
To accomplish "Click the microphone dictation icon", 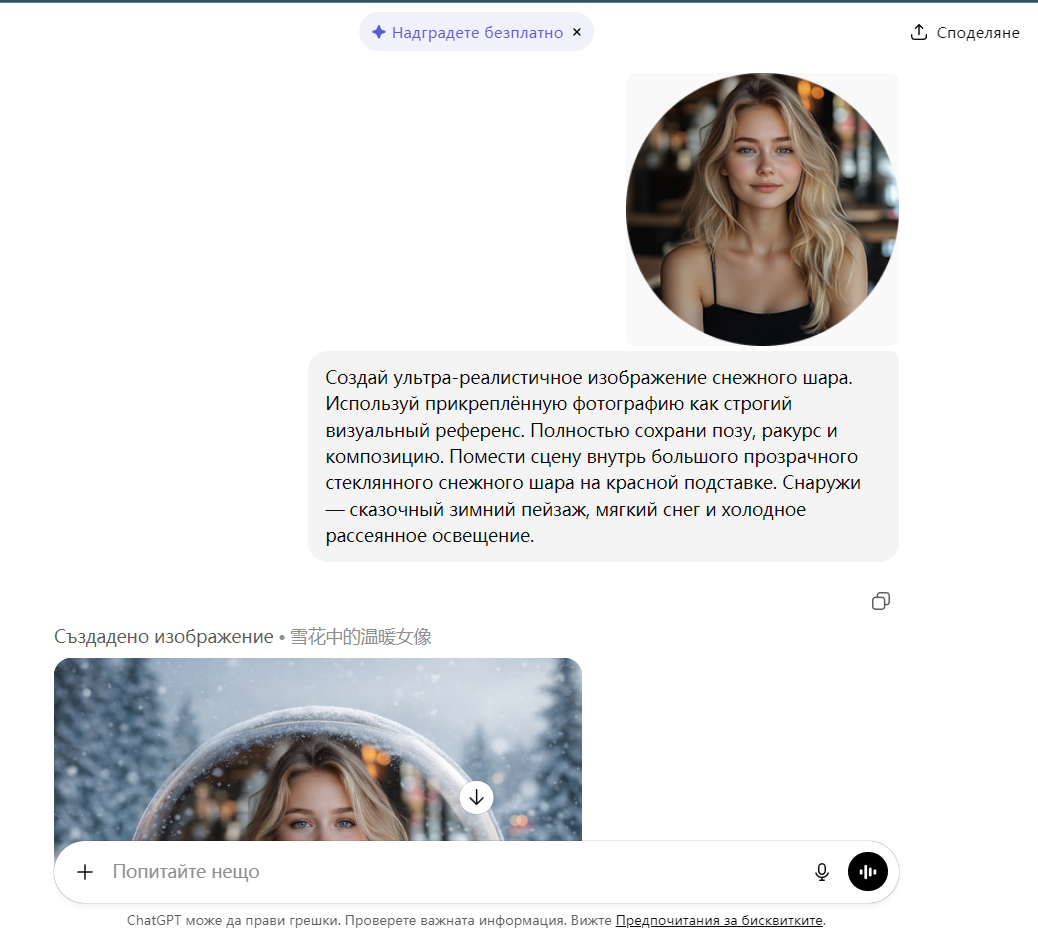I will [821, 871].
